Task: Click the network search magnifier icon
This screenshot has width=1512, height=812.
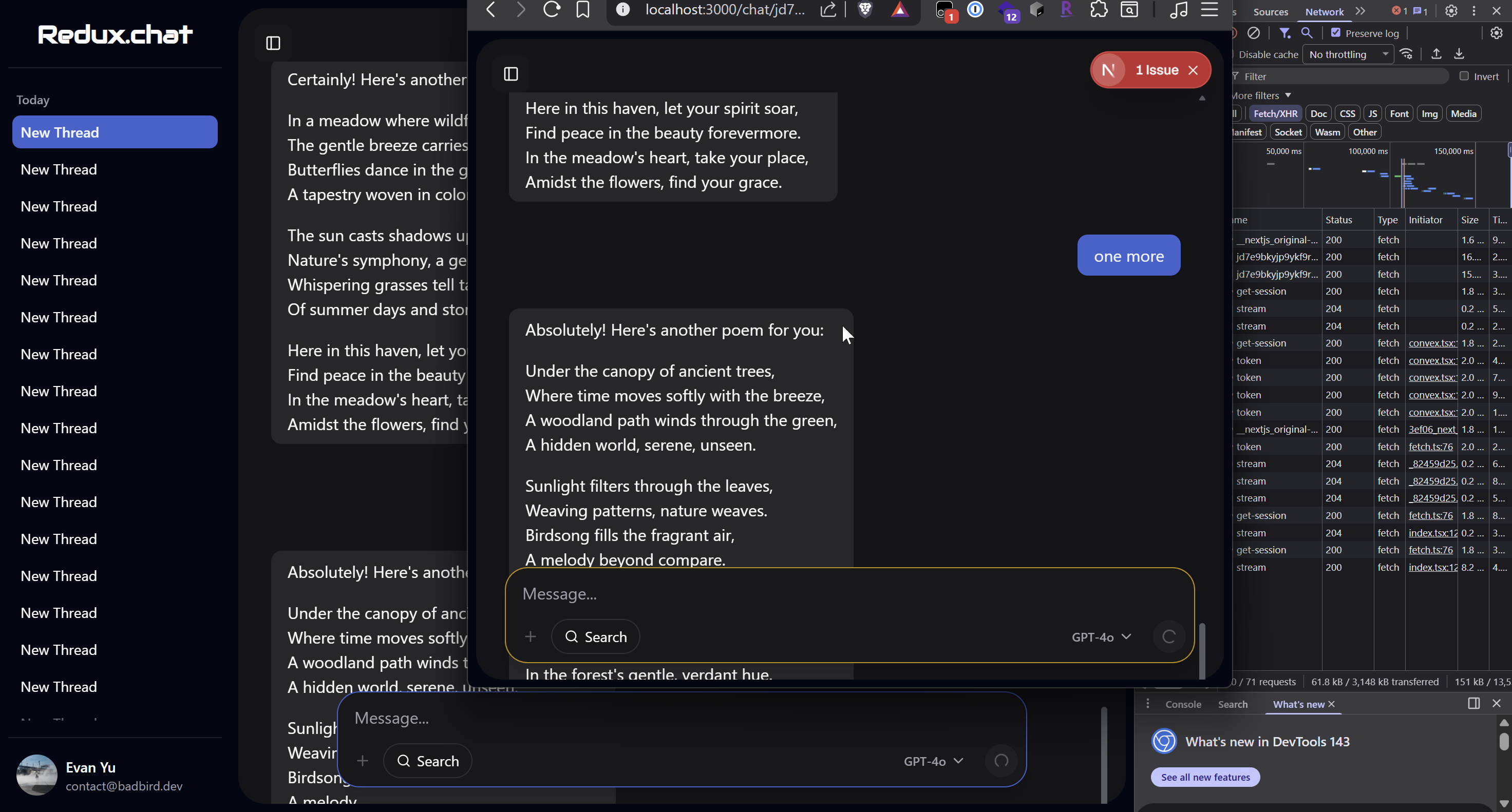Action: [x=1307, y=33]
